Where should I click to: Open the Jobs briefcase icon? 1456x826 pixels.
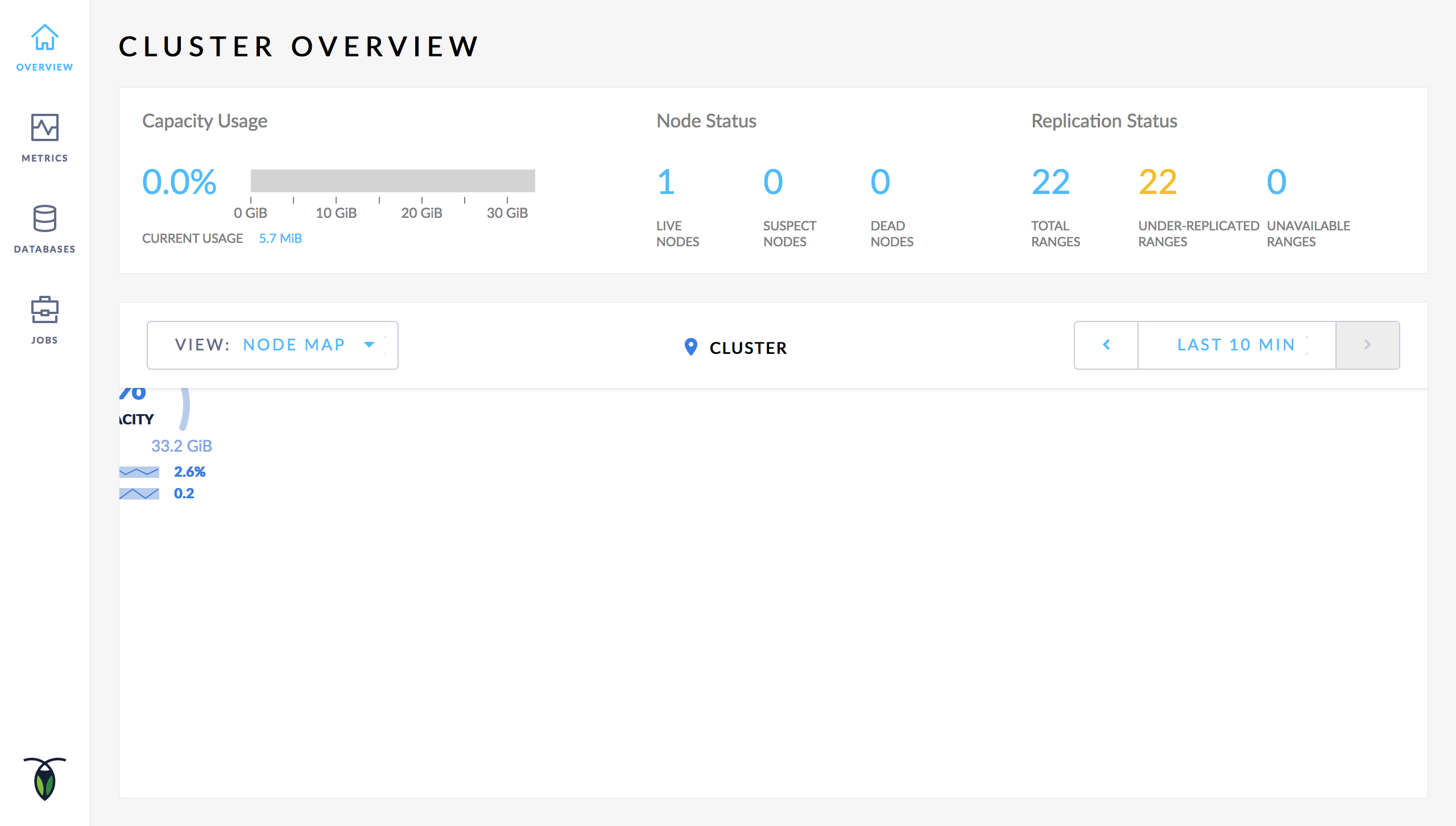(44, 309)
